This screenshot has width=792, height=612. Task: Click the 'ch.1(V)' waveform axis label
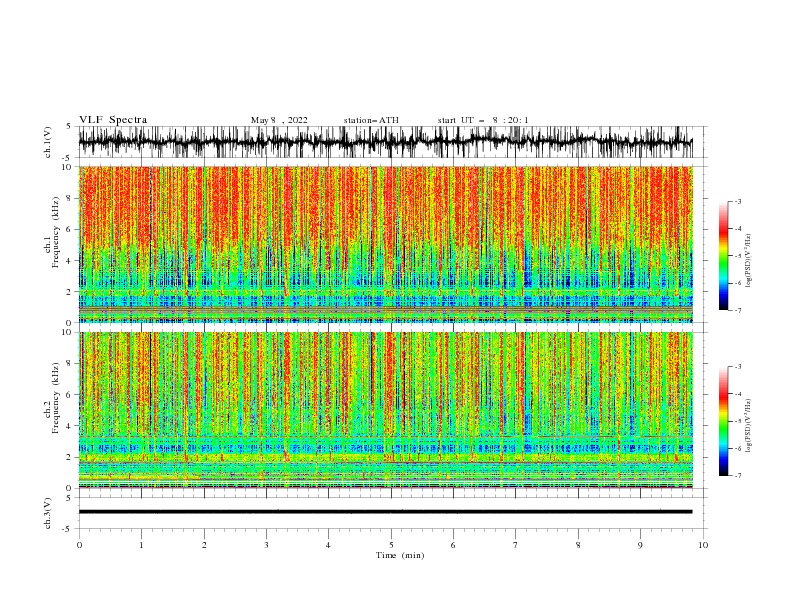coord(48,142)
